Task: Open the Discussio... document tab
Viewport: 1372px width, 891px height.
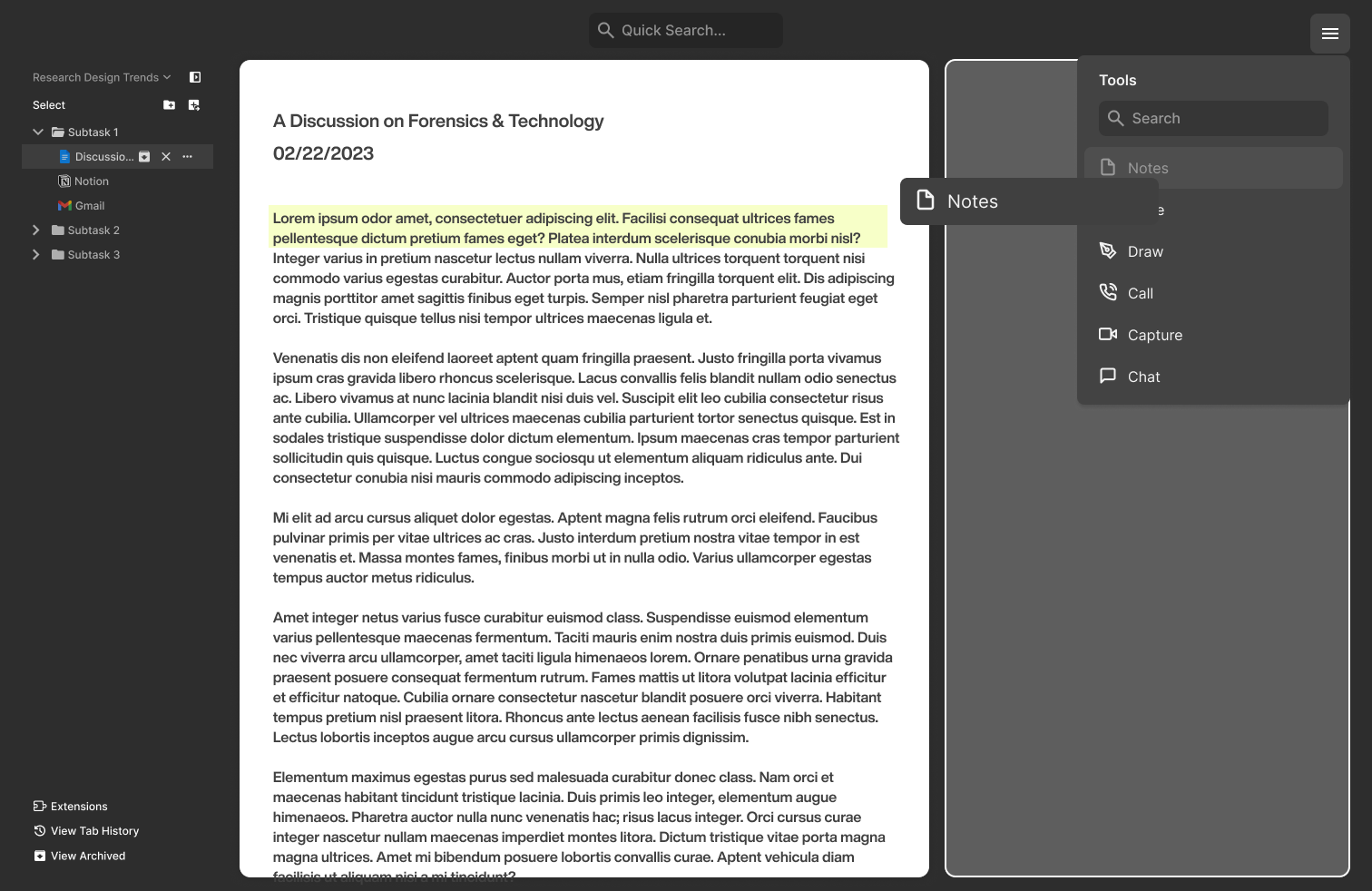Action: pos(96,157)
